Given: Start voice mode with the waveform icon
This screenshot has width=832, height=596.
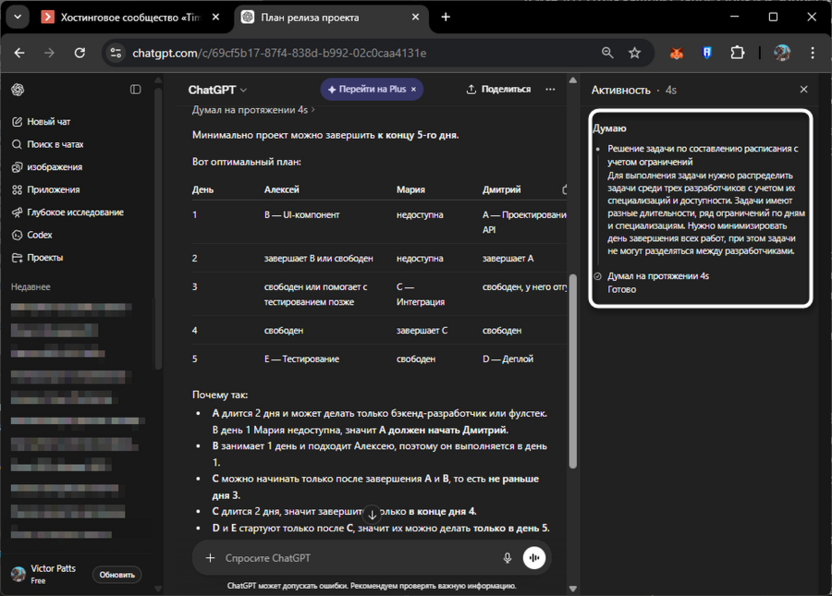Looking at the screenshot, I should tap(534, 558).
